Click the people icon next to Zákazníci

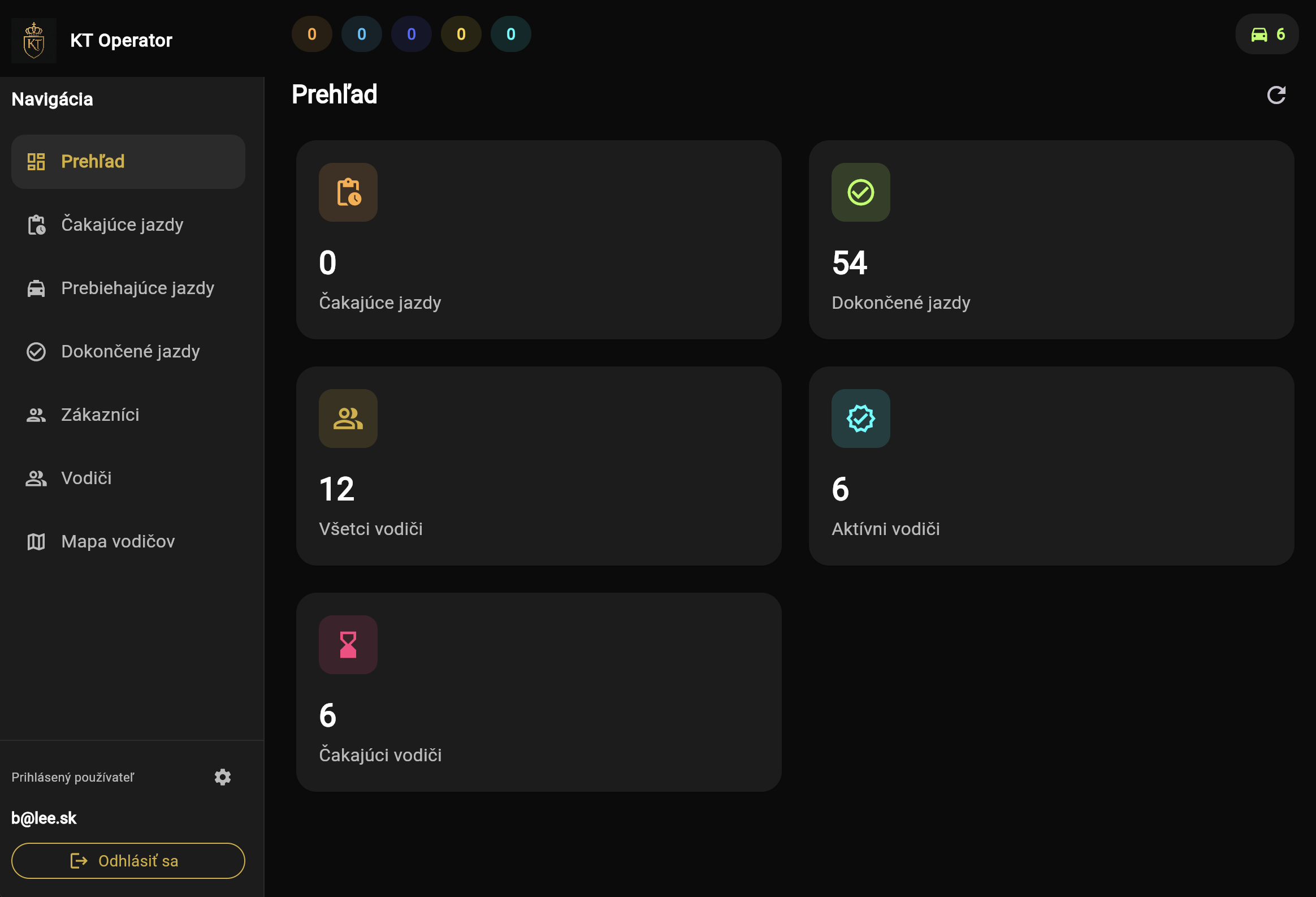pos(36,415)
